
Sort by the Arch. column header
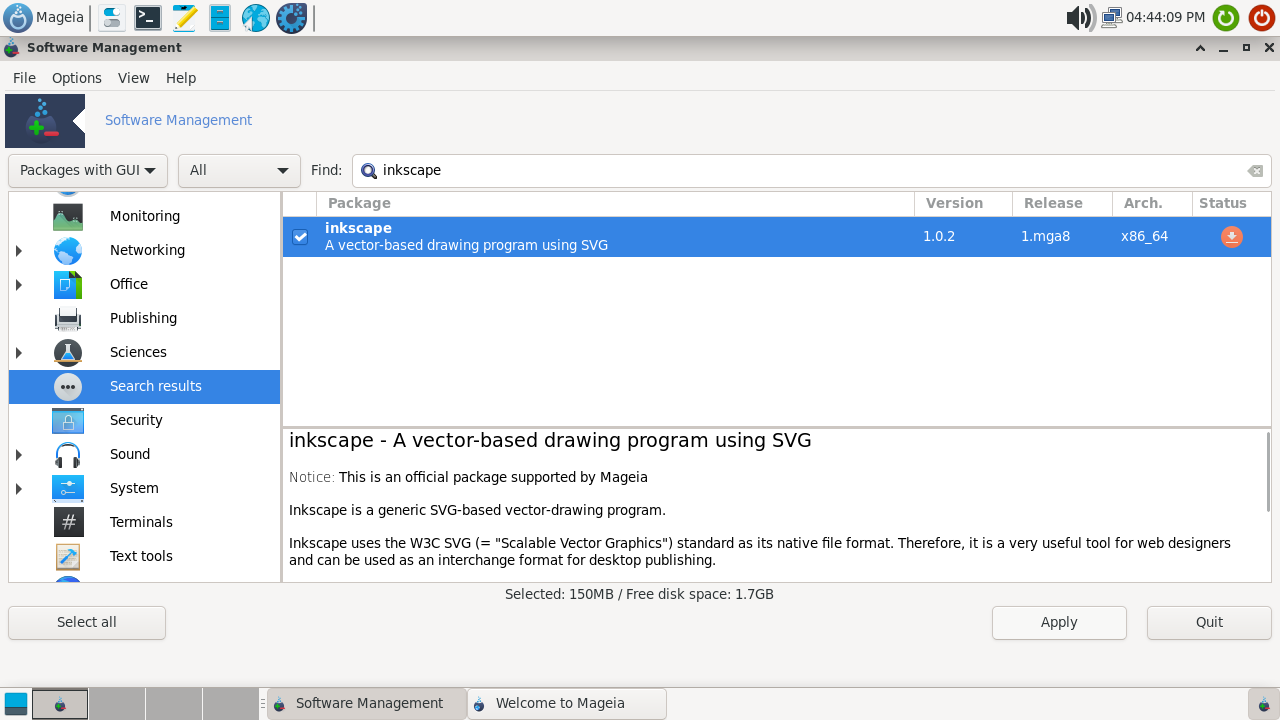[1152, 203]
